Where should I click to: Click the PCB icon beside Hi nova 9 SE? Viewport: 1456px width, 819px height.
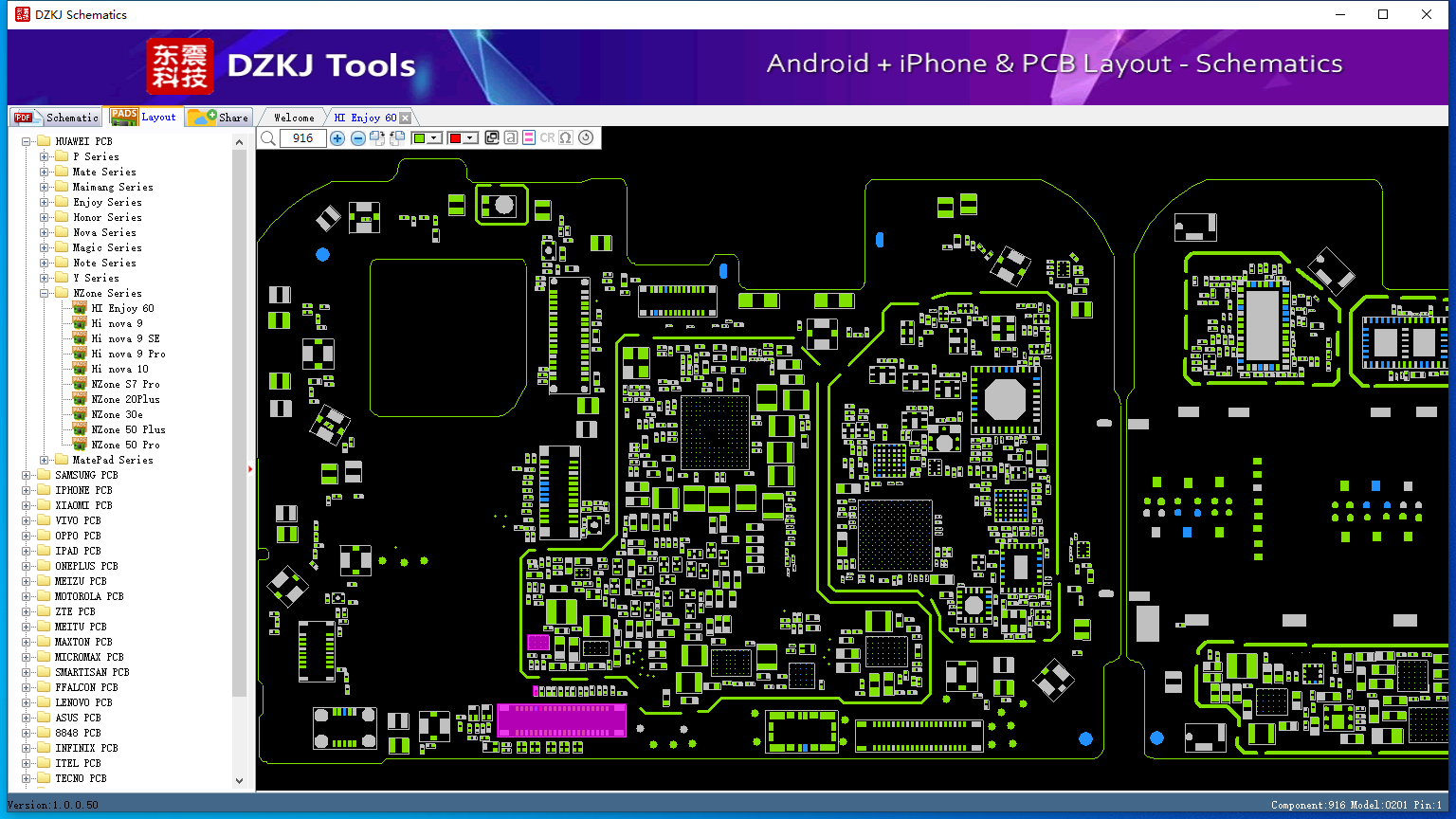[80, 338]
